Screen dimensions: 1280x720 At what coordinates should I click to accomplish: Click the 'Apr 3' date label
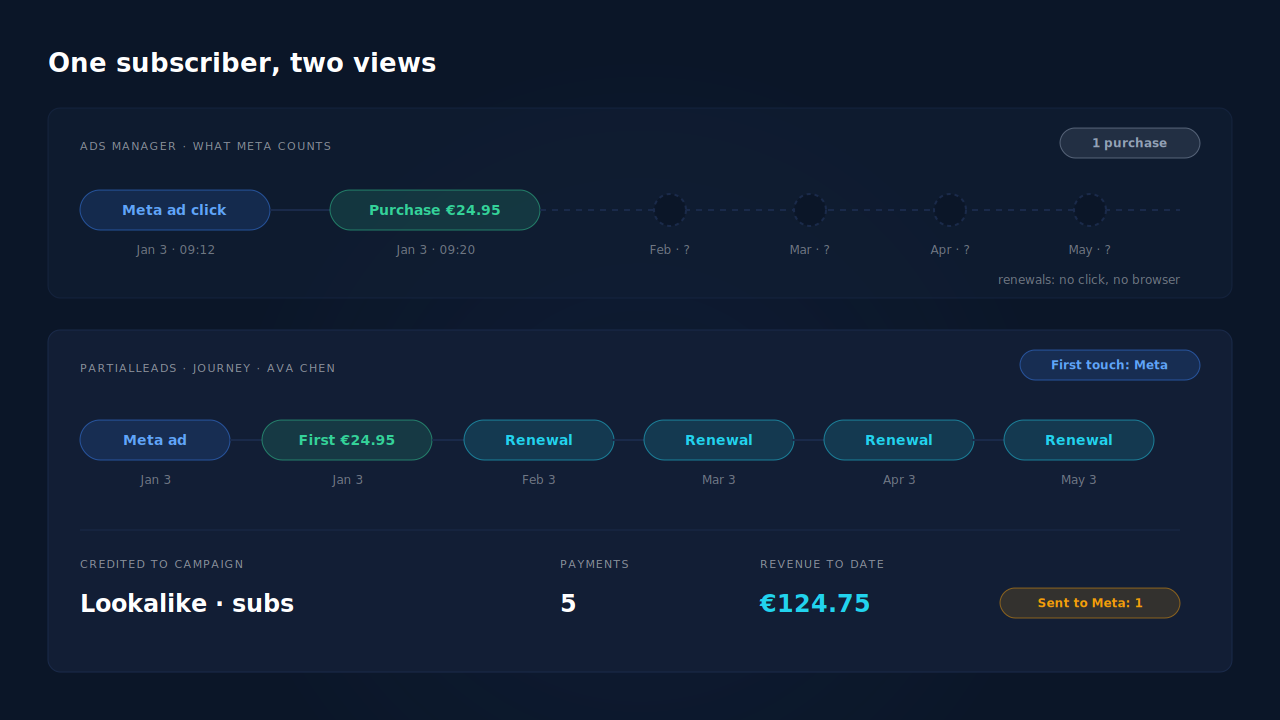[899, 480]
